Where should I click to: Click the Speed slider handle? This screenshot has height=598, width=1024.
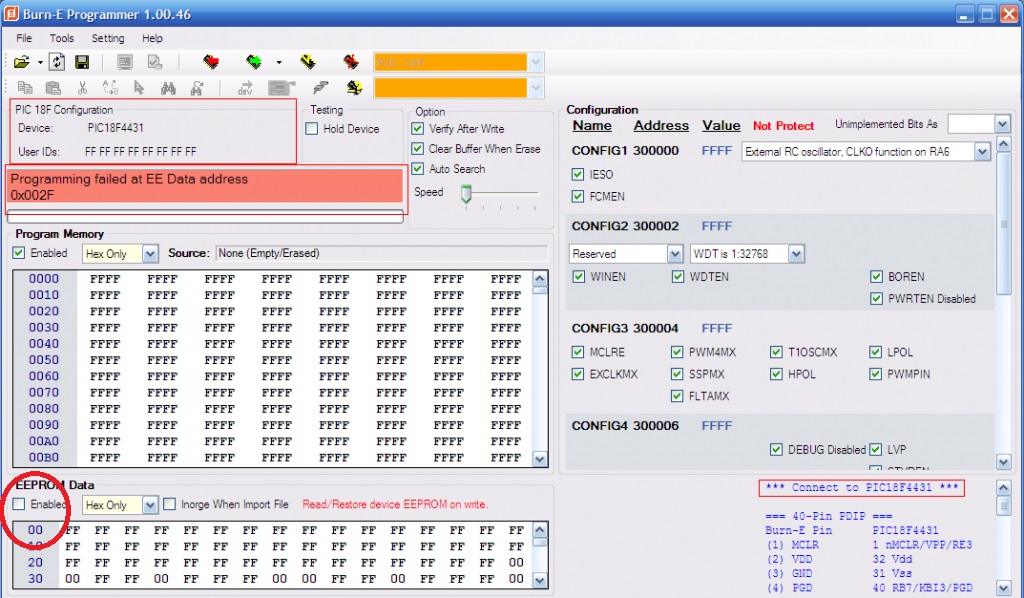pyautogui.click(x=466, y=193)
